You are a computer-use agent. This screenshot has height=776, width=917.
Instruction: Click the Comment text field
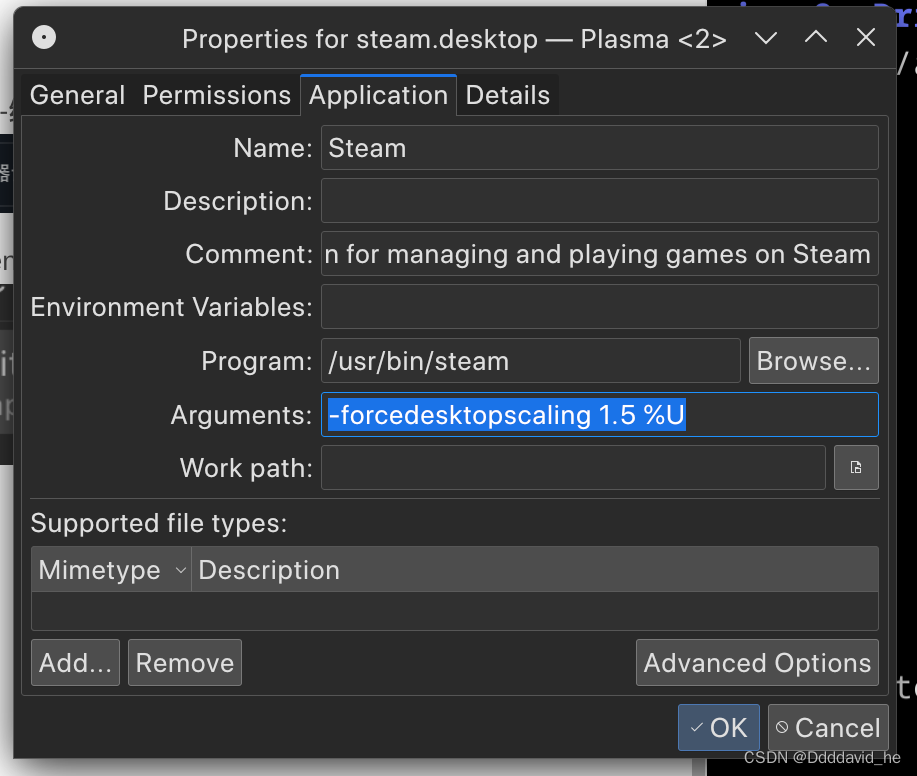599,254
